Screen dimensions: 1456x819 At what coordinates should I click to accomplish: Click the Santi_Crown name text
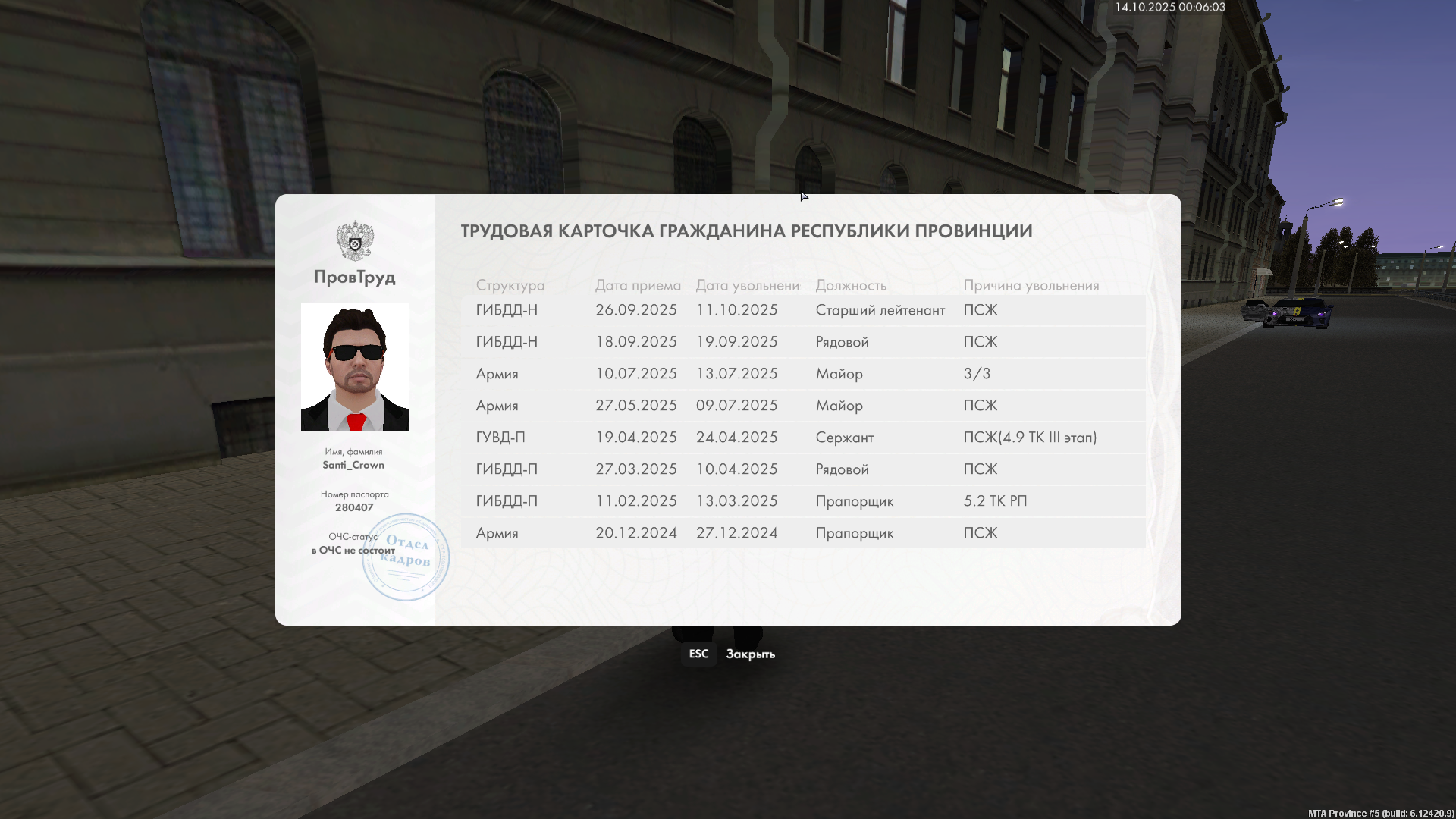353,465
